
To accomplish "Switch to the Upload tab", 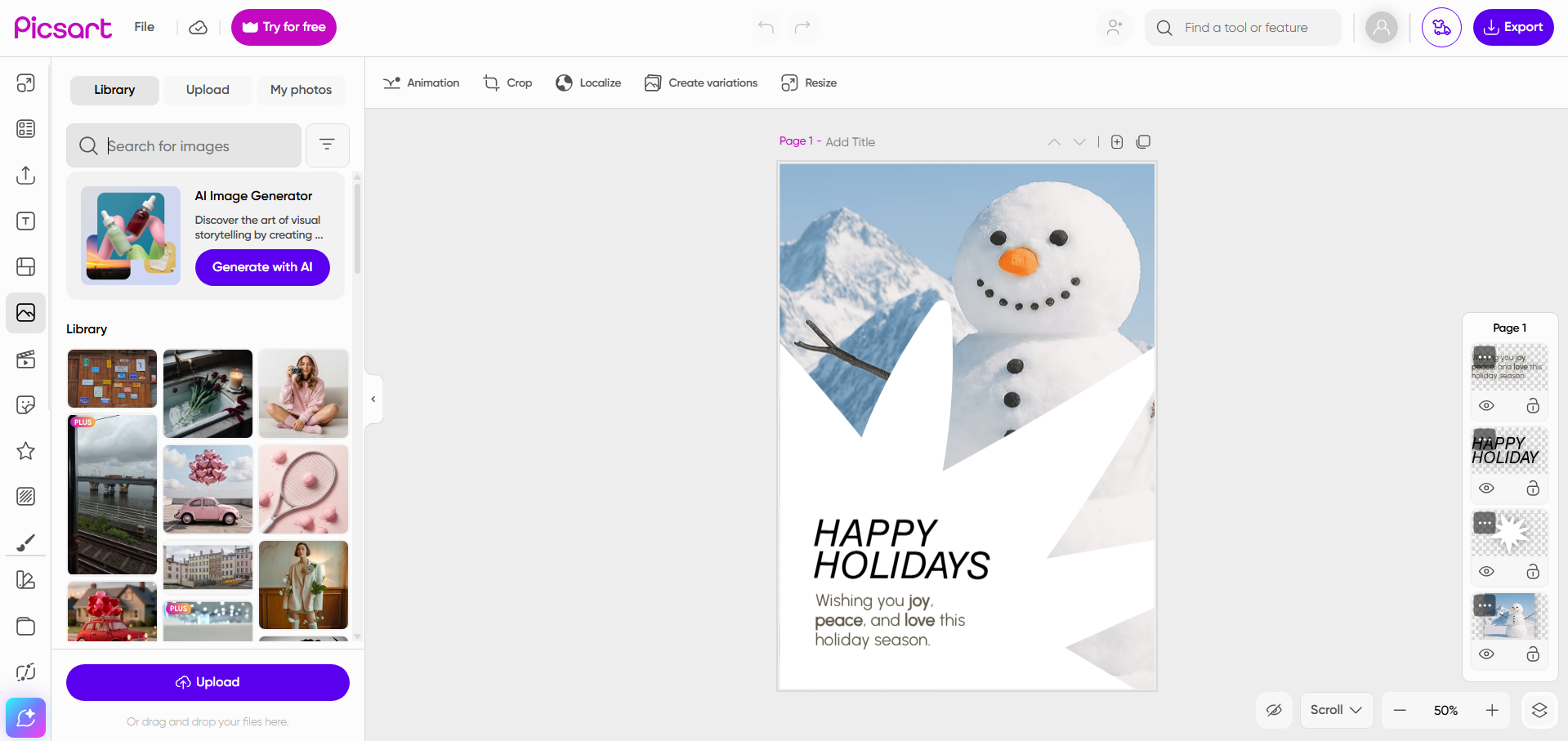I will [208, 90].
